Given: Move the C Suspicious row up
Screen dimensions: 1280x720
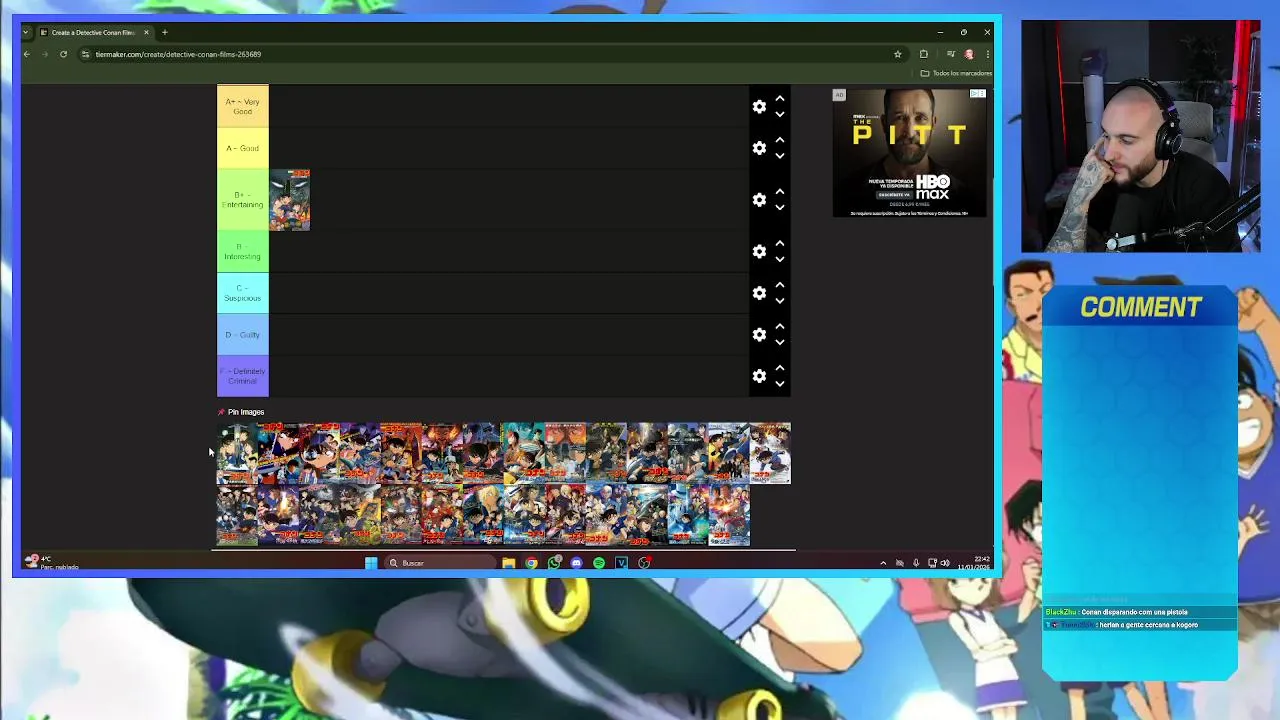Looking at the screenshot, I should 780,285.
